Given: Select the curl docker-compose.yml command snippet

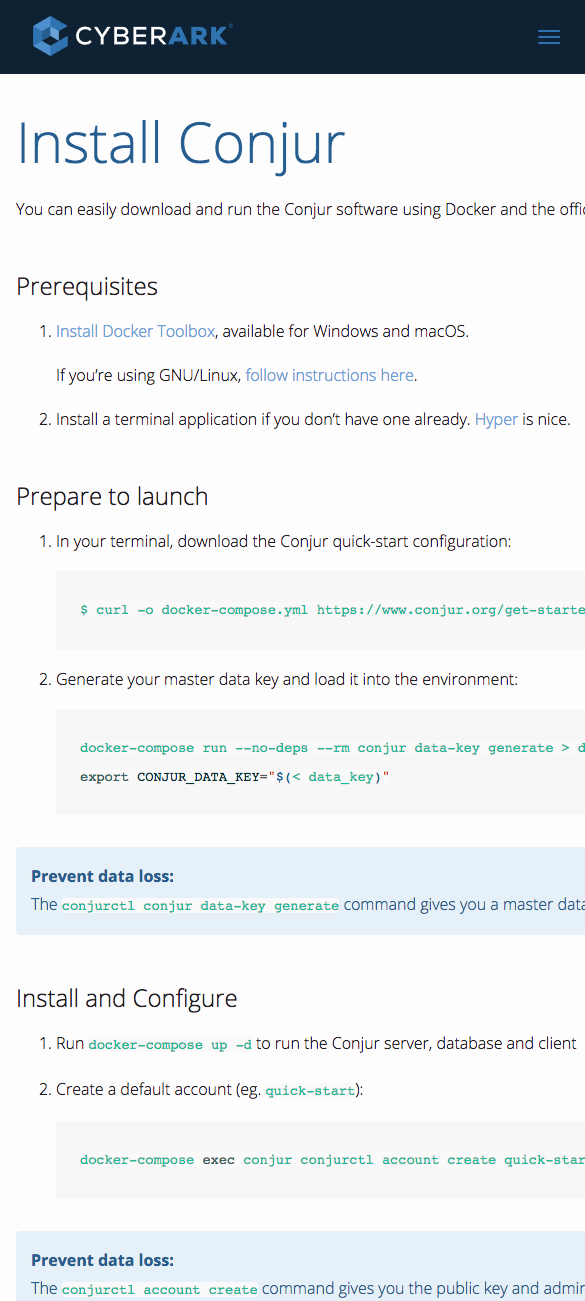Looking at the screenshot, I should point(330,609).
